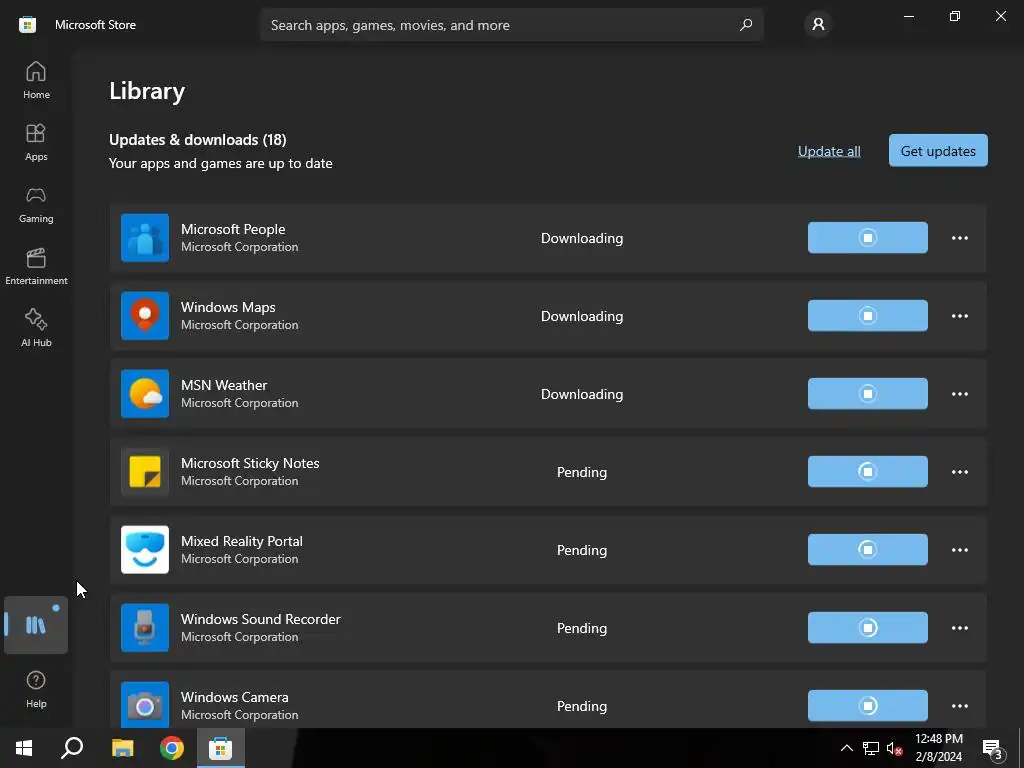Click the Windows Maps app icon
This screenshot has height=768, width=1024.
(145, 316)
